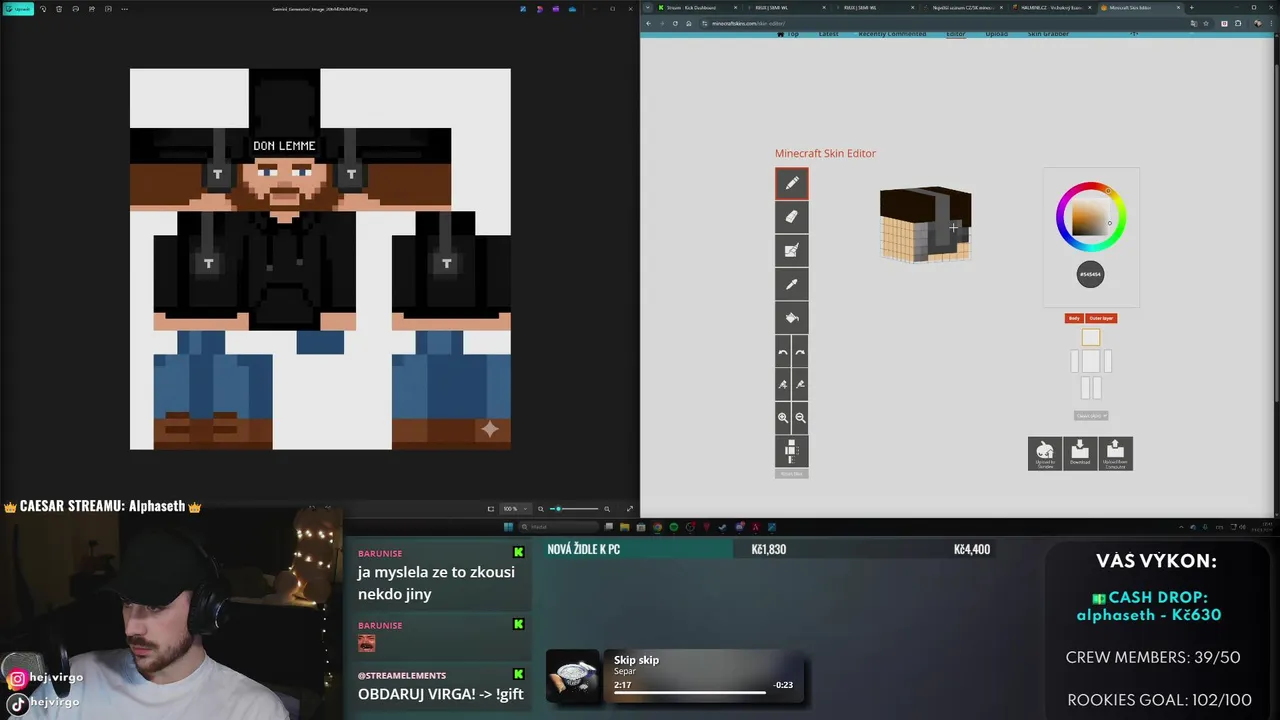Click the Windows Start button

[508, 527]
